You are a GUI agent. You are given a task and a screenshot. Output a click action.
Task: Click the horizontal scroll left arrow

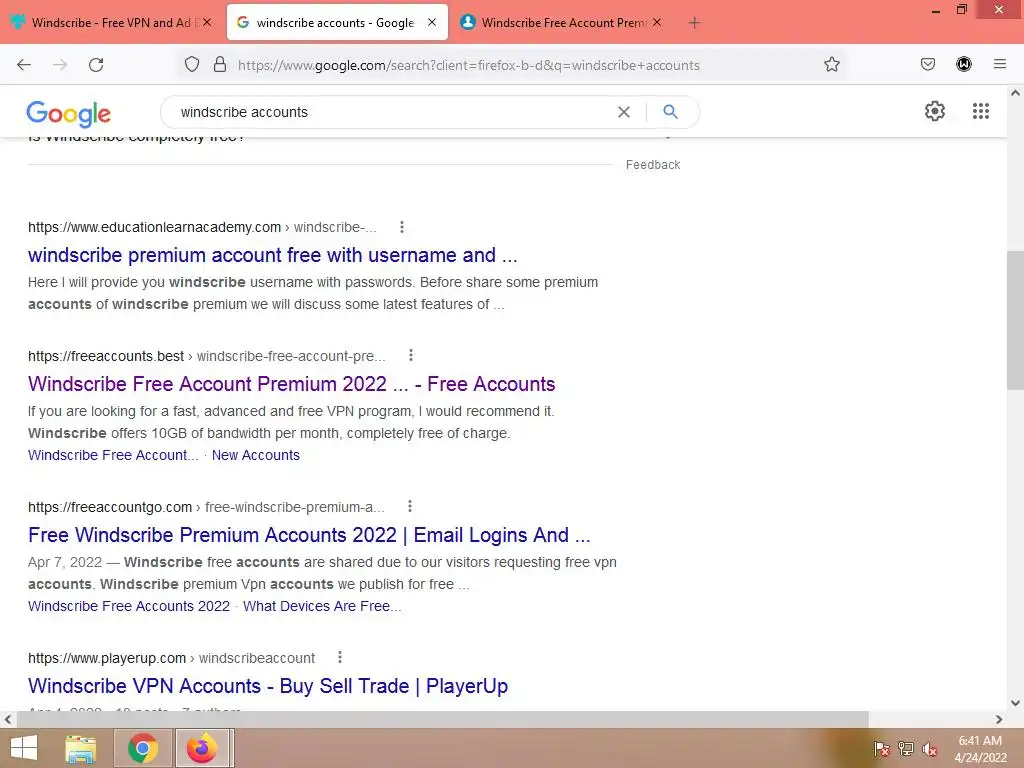(x=7, y=719)
